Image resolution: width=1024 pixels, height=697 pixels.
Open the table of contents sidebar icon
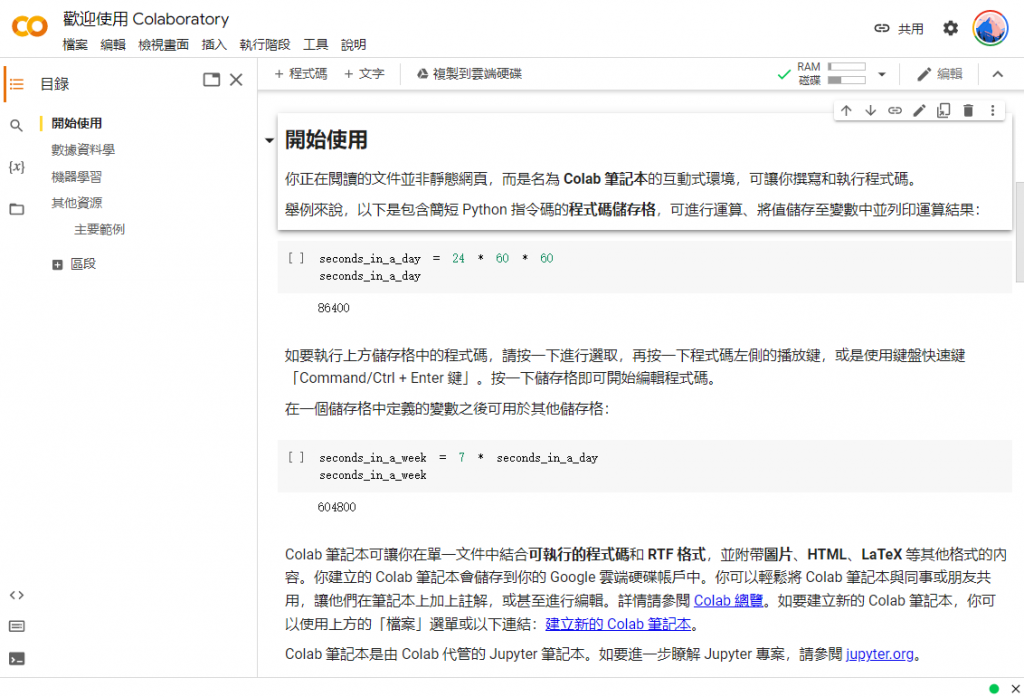(x=16, y=84)
